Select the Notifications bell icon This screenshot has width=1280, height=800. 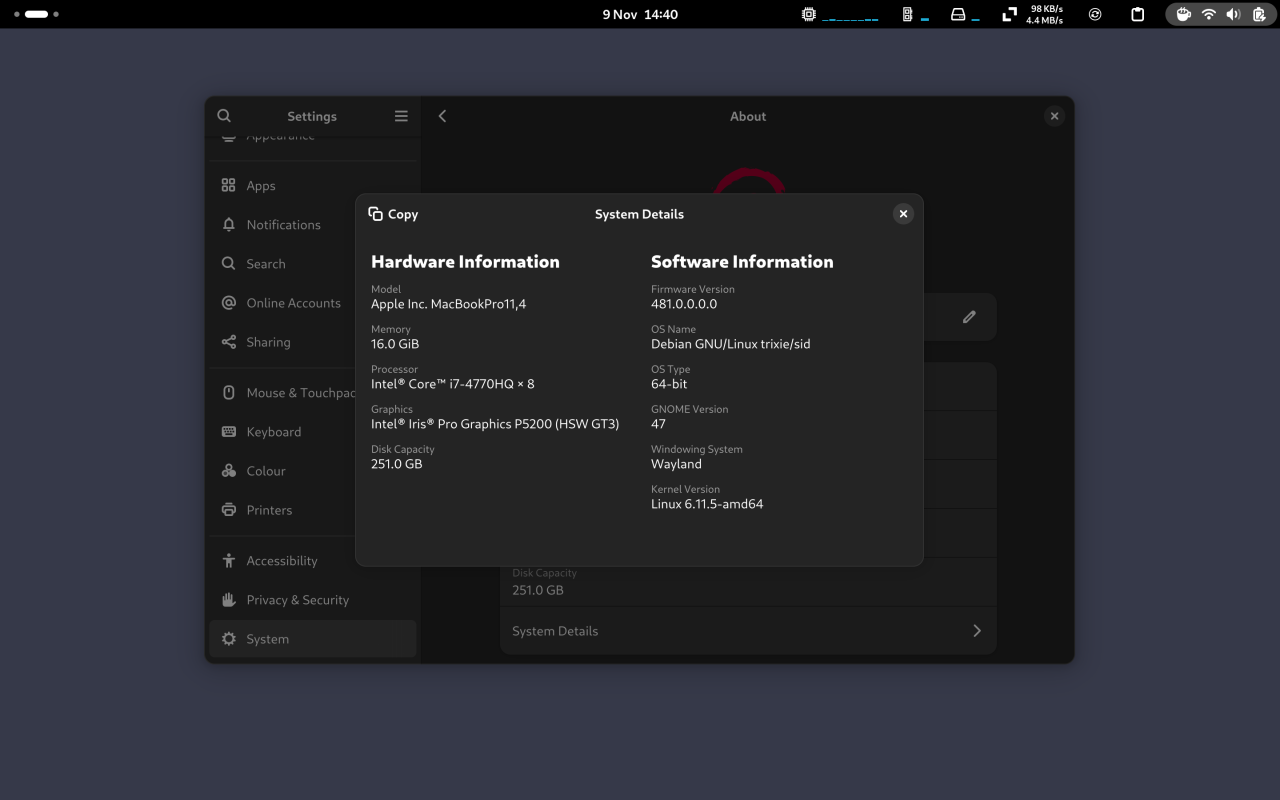tap(228, 224)
